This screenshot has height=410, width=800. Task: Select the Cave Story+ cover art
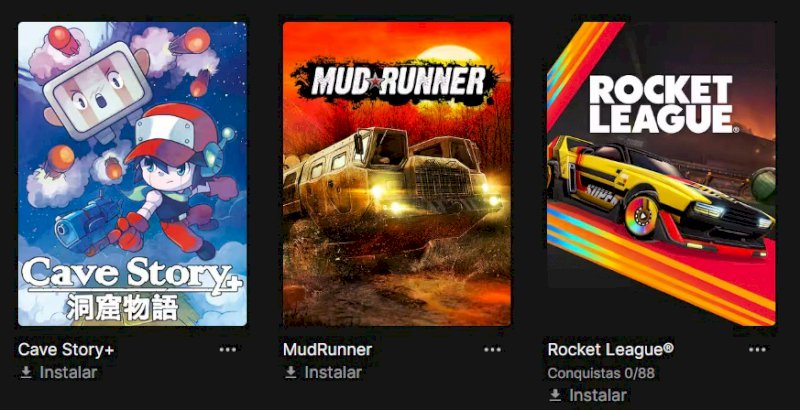(133, 174)
